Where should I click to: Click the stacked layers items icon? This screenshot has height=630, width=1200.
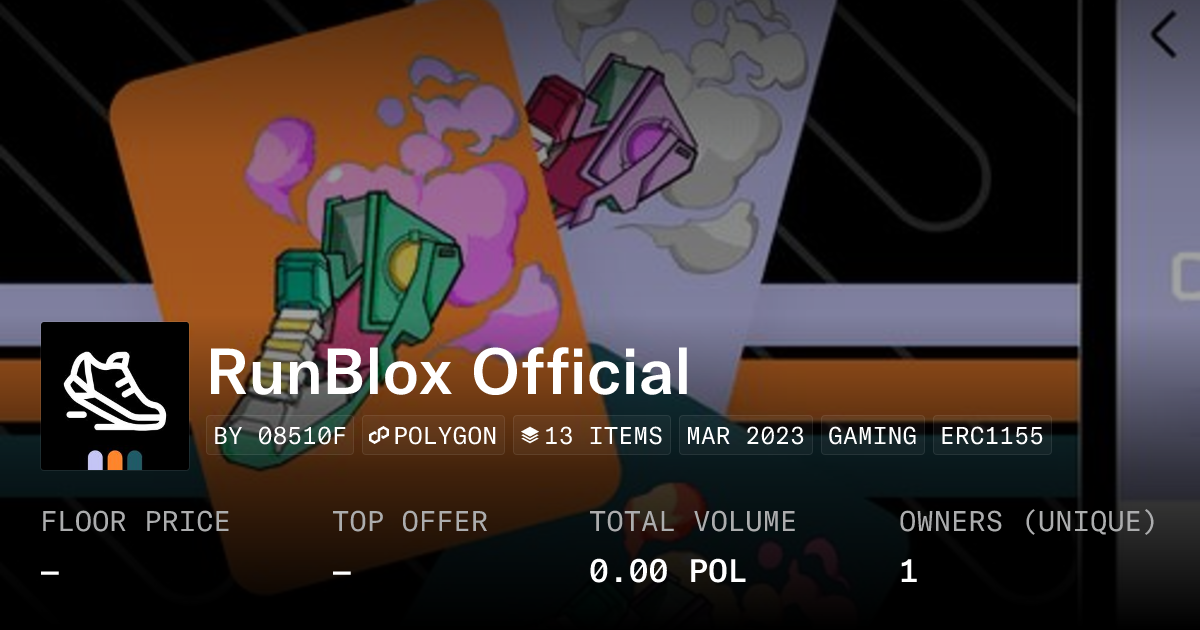coord(530,436)
